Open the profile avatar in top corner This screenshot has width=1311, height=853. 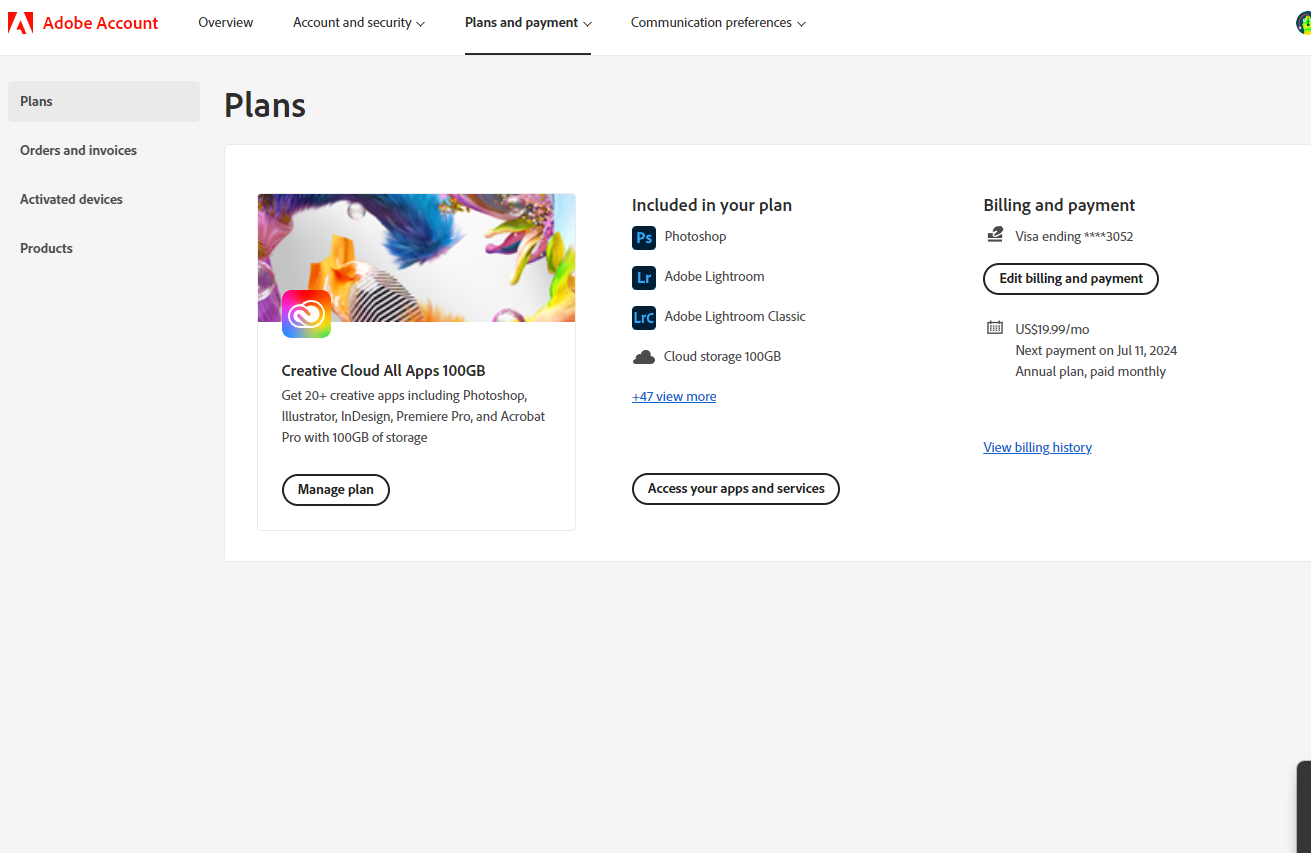pyautogui.click(x=1302, y=23)
